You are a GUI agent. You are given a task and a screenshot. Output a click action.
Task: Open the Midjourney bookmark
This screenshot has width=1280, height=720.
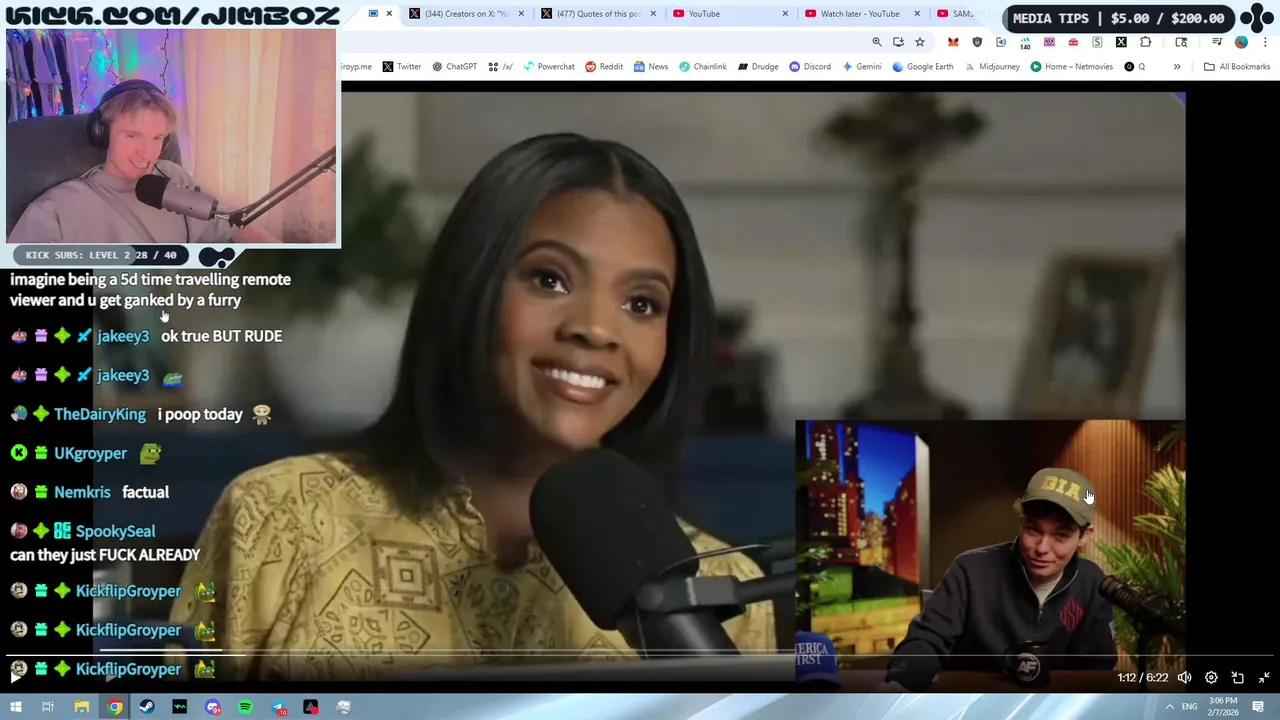tap(992, 67)
